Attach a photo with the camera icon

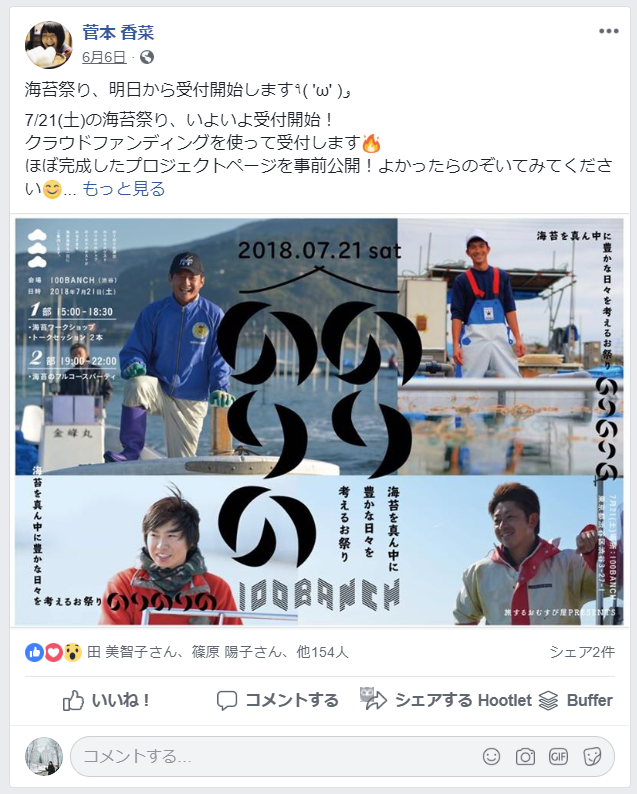pos(525,757)
